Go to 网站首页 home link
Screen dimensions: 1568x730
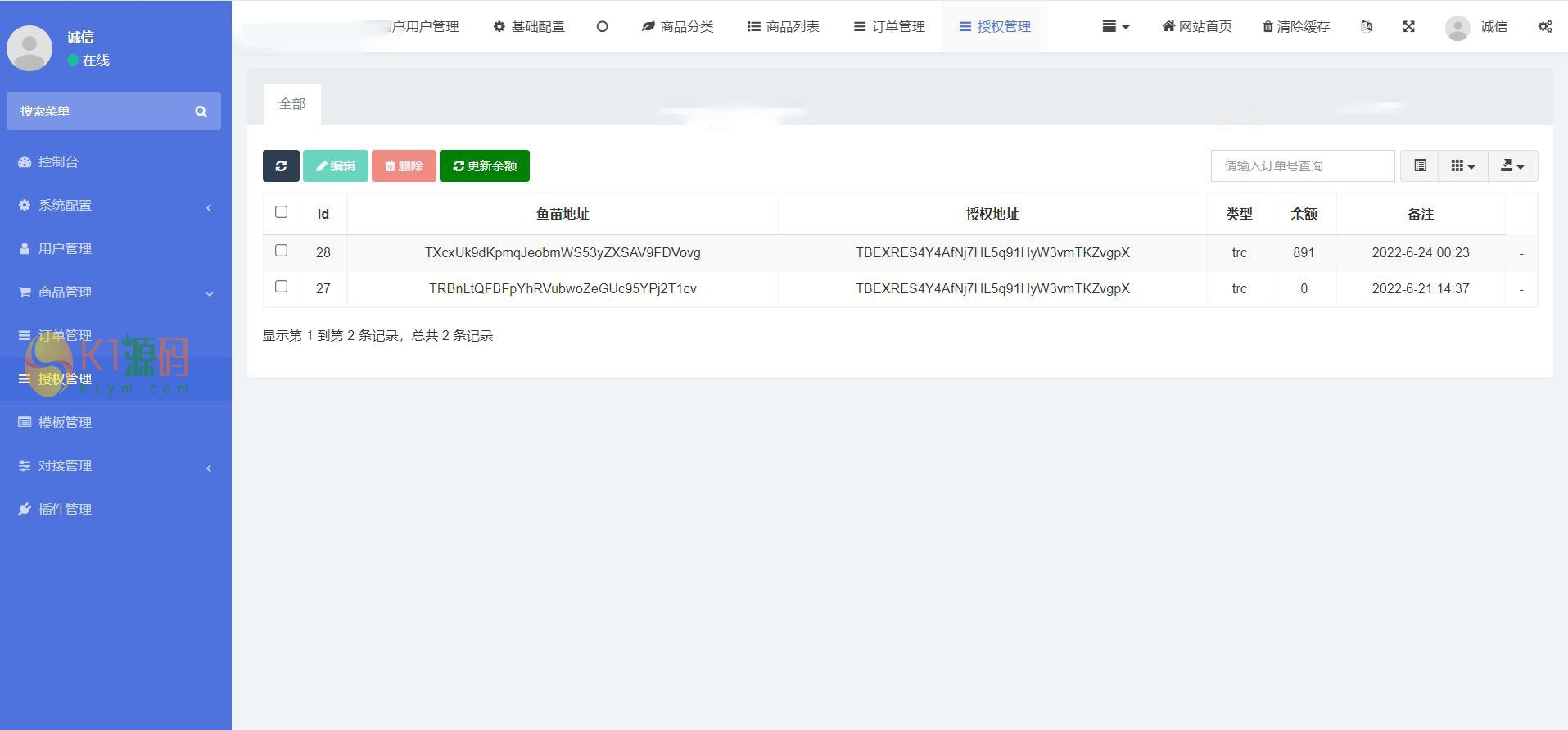point(1197,27)
